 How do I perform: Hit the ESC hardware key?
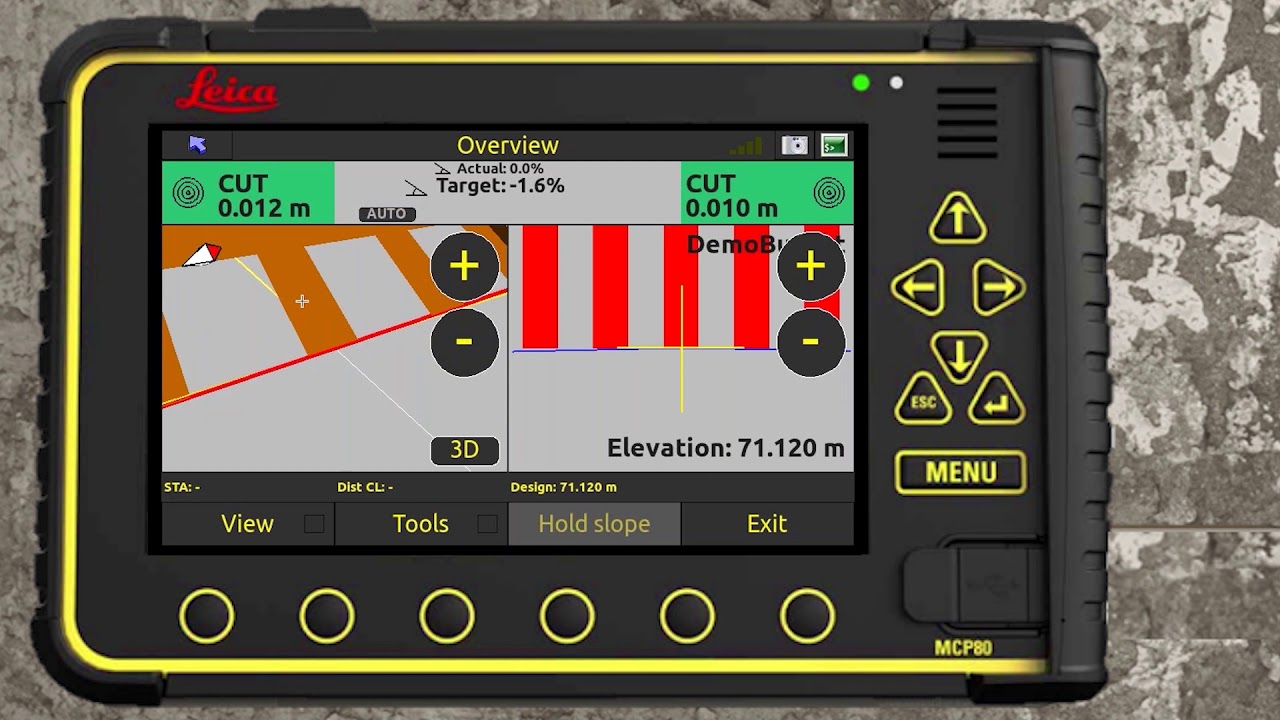923,399
